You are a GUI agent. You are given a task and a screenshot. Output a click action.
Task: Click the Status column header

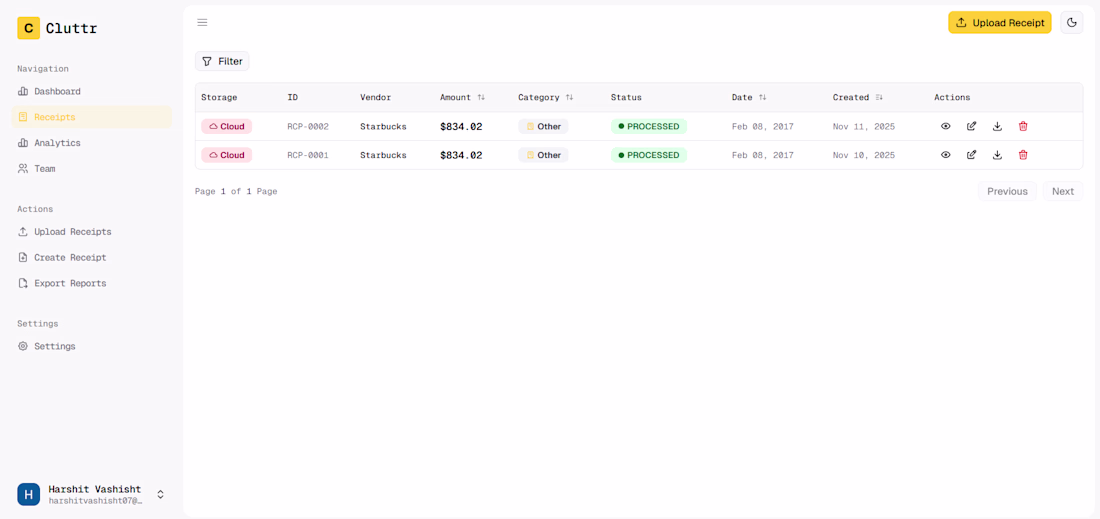[x=626, y=97]
